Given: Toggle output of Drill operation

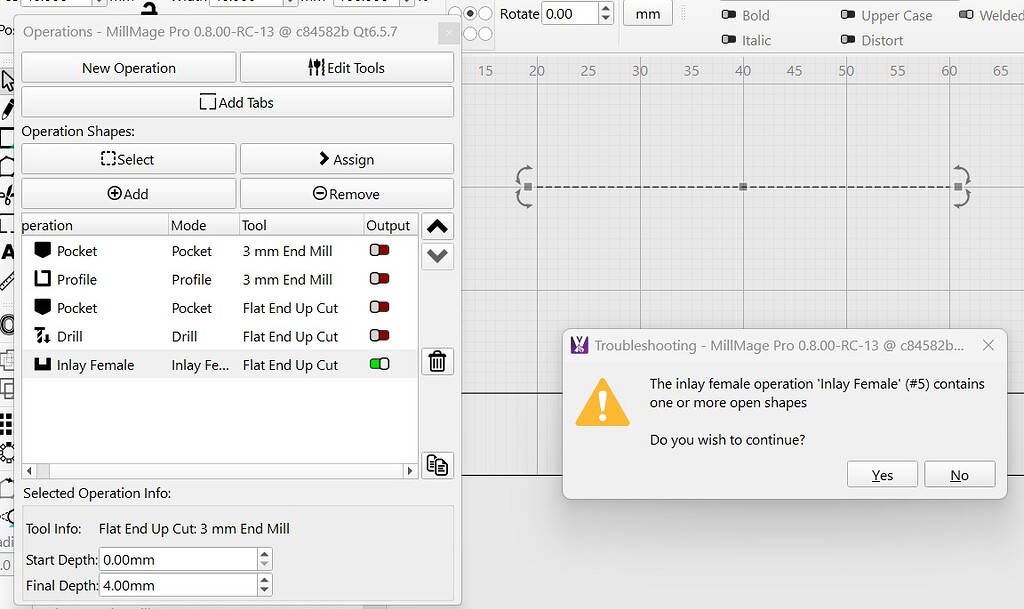Looking at the screenshot, I should (379, 336).
